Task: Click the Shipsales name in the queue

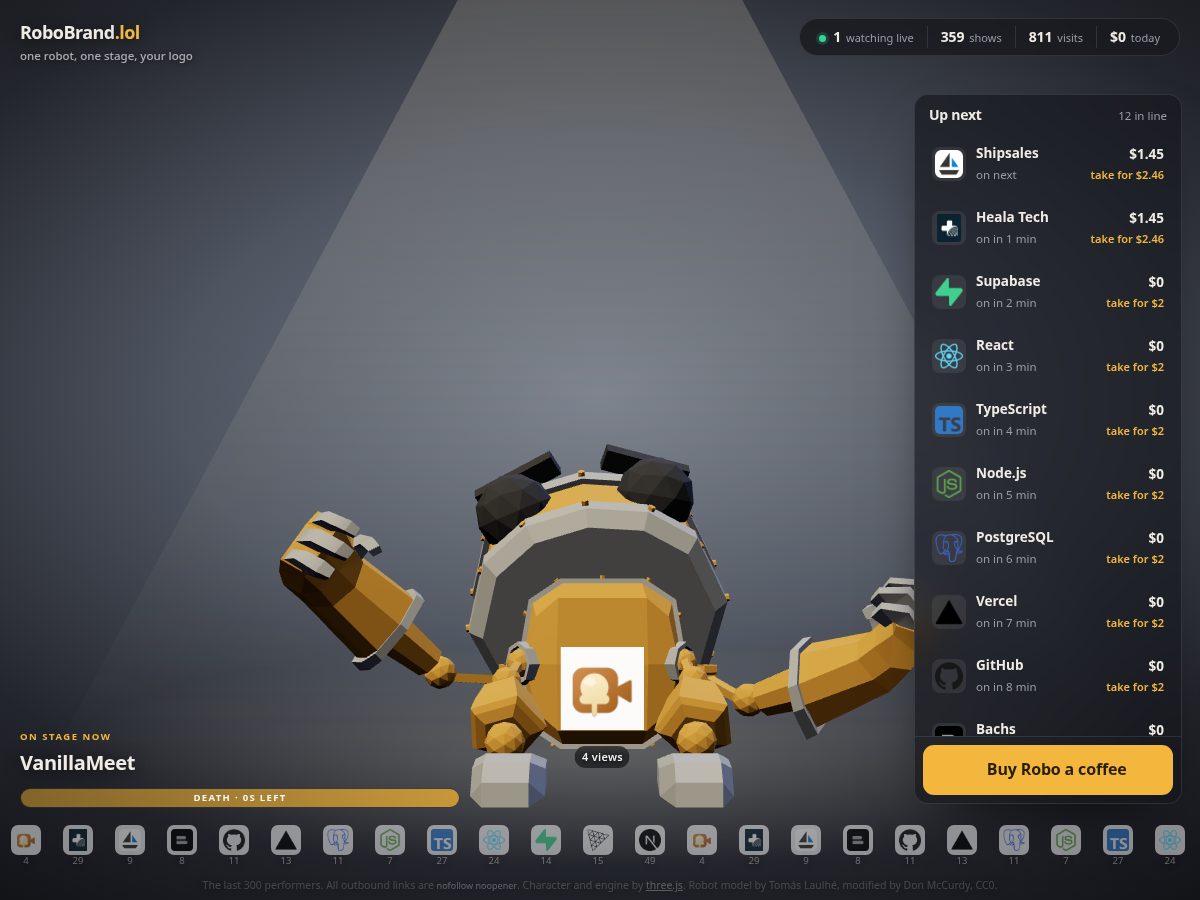Action: (1007, 153)
